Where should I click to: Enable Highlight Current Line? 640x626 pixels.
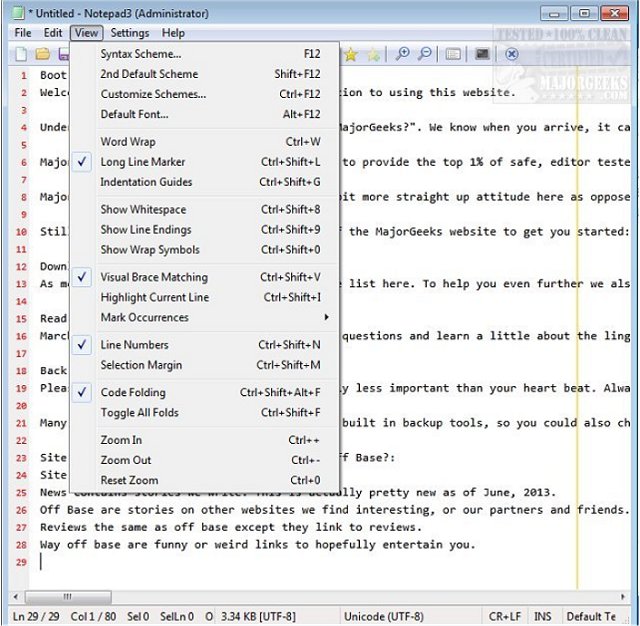[x=205, y=297]
